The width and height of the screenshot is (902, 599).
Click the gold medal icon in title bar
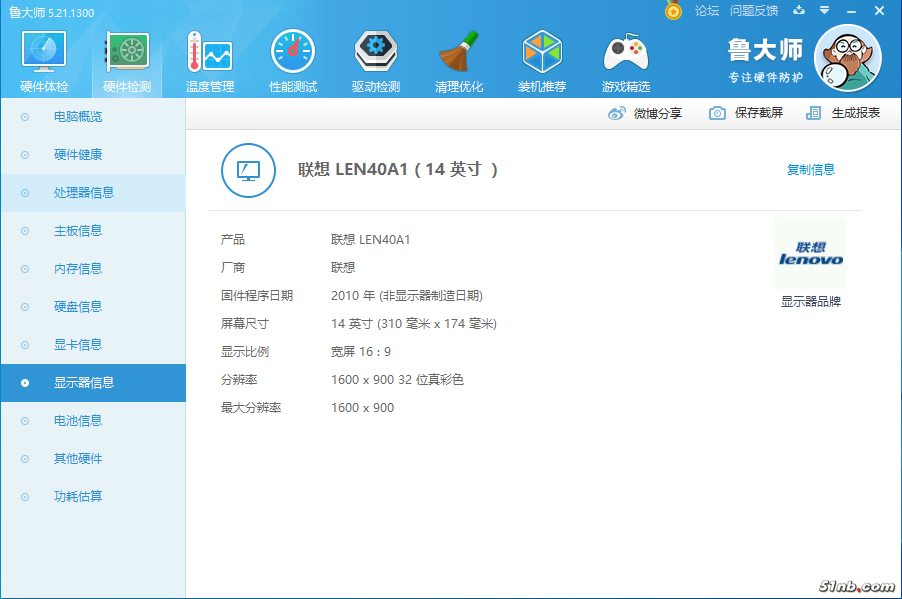point(674,11)
